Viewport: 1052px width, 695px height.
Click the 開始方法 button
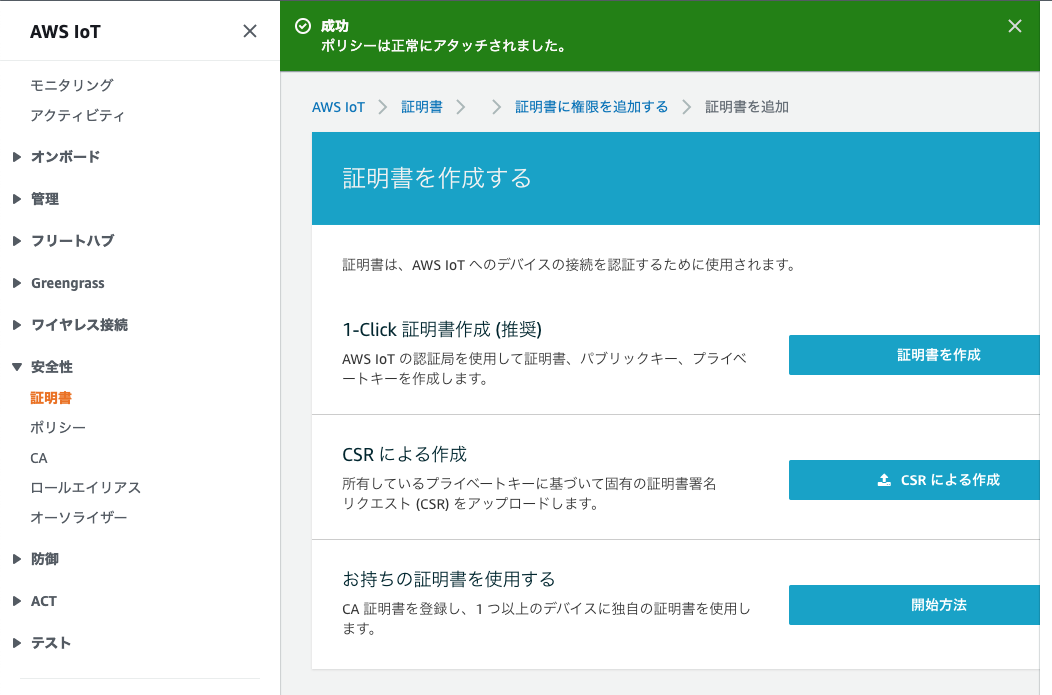(914, 605)
